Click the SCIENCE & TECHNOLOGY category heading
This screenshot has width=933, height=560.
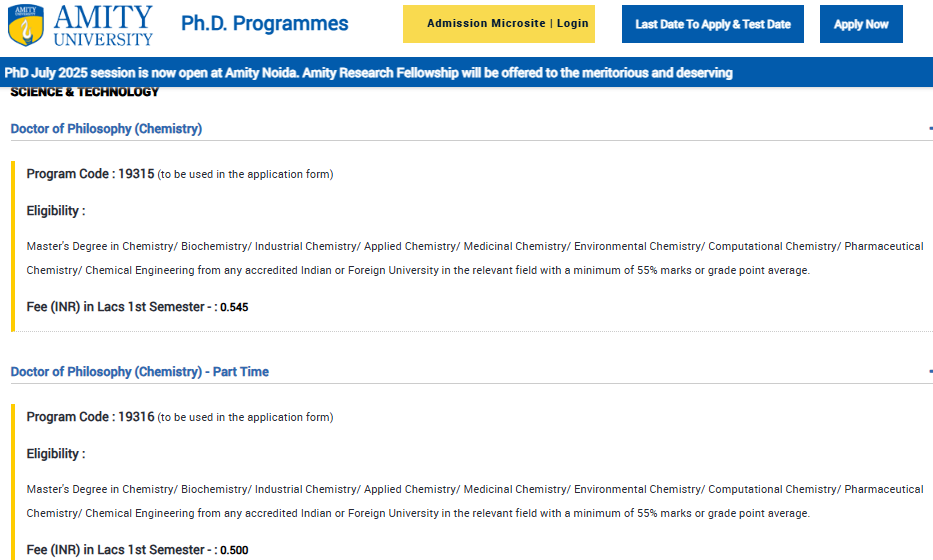pos(85,93)
